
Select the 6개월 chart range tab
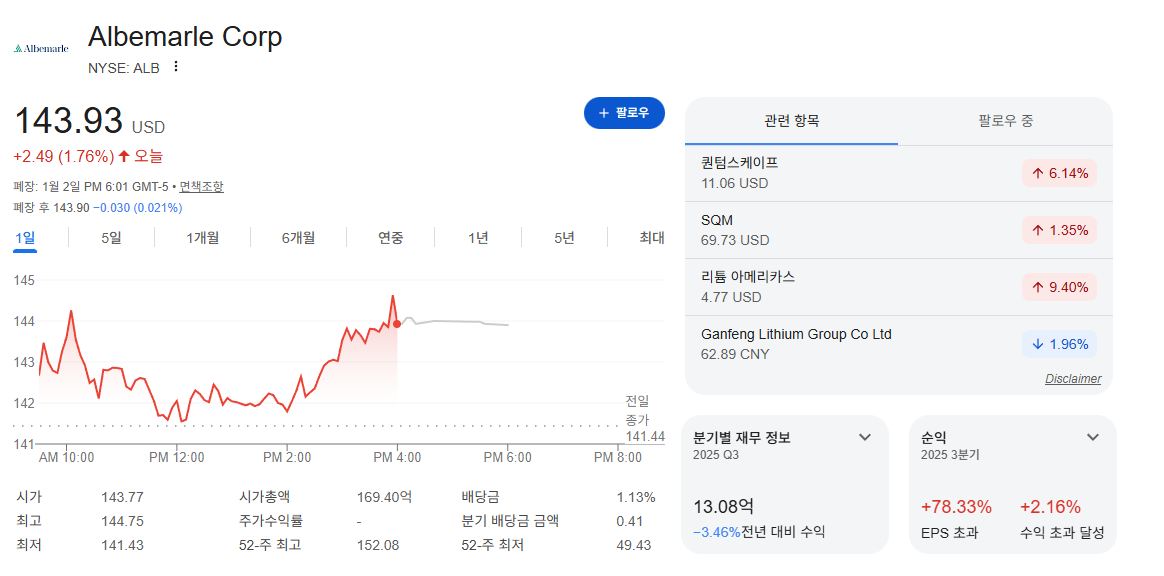pos(298,238)
